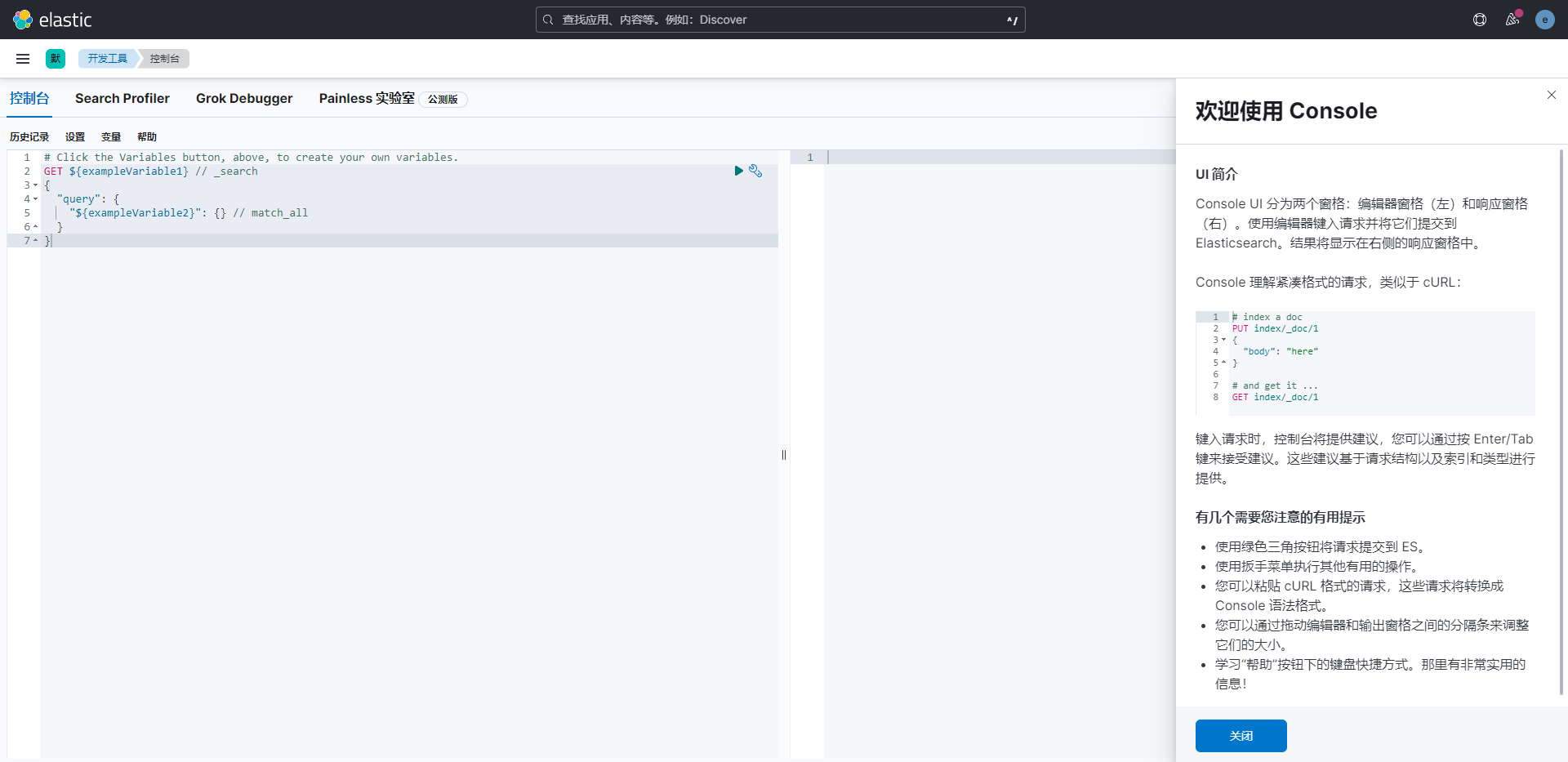Collapse the fold arrow on editor line 4

coord(35,199)
